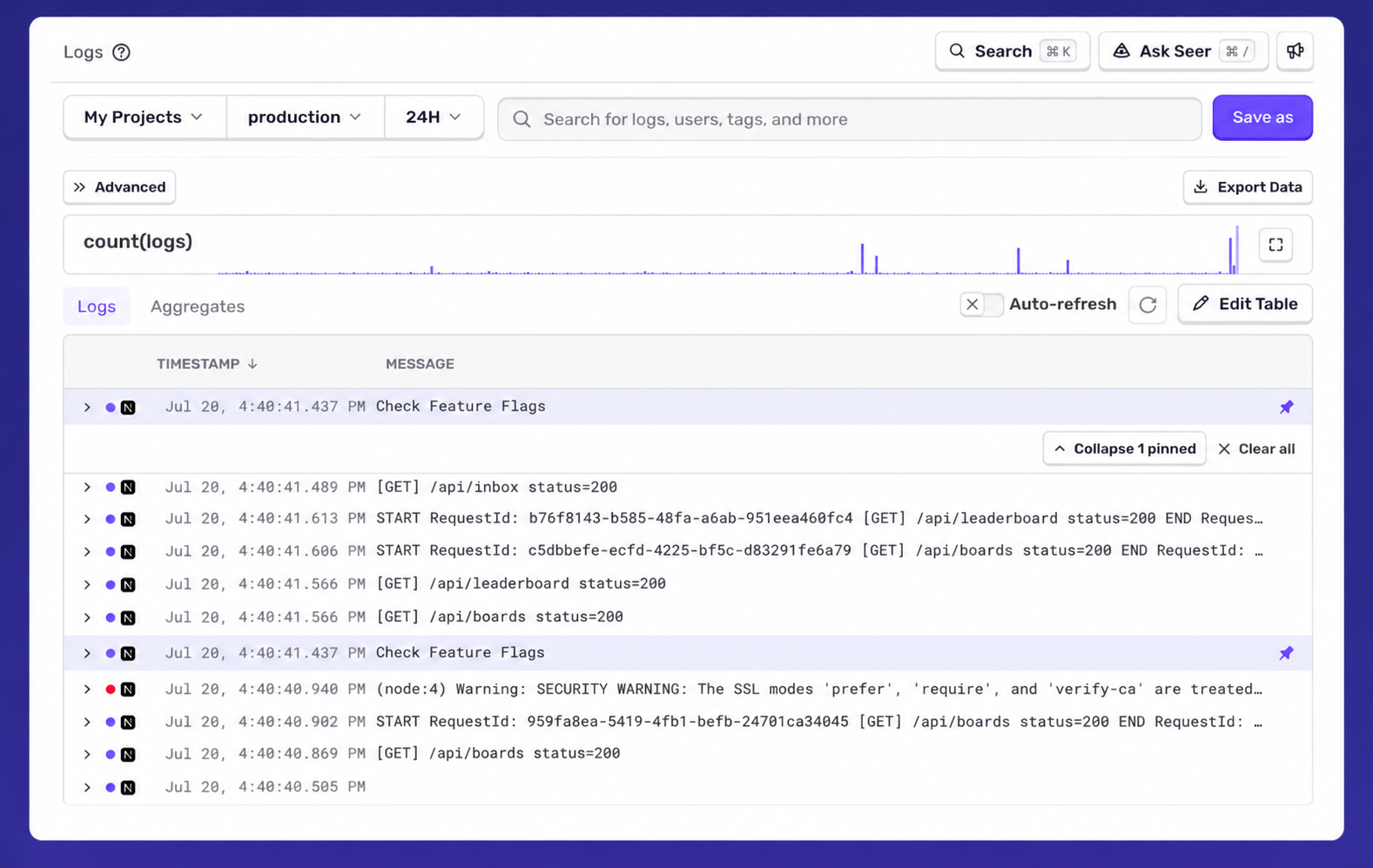This screenshot has width=1373, height=868.
Task: Open the megaphone announcements icon
Action: click(x=1295, y=51)
